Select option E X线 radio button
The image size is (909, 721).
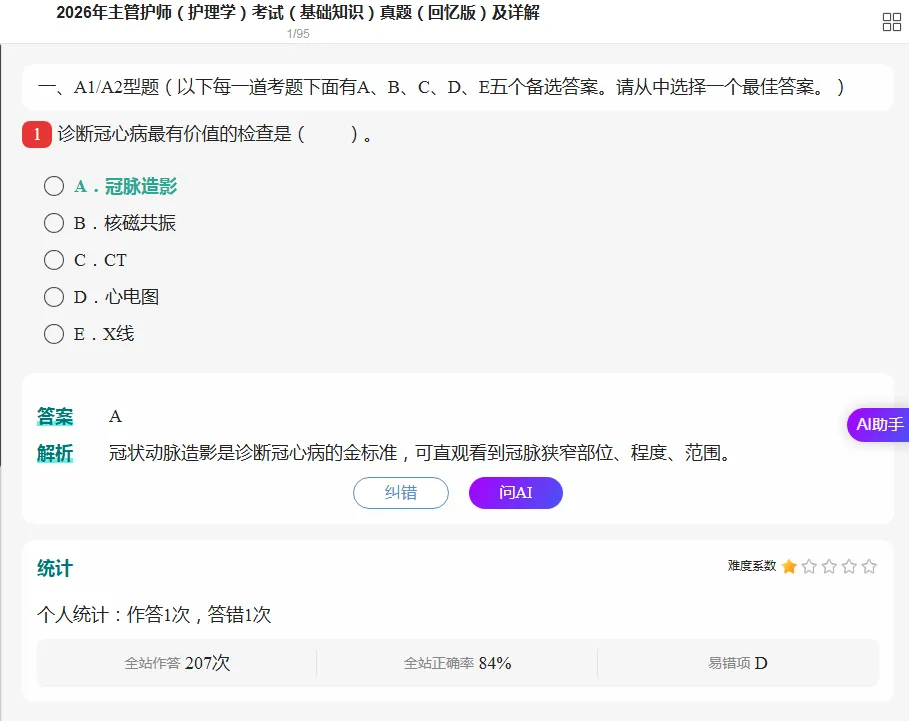click(54, 334)
